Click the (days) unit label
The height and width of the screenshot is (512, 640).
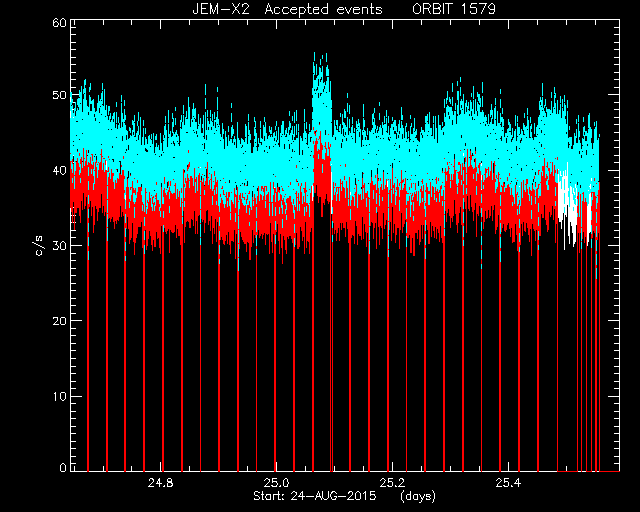tap(418, 496)
